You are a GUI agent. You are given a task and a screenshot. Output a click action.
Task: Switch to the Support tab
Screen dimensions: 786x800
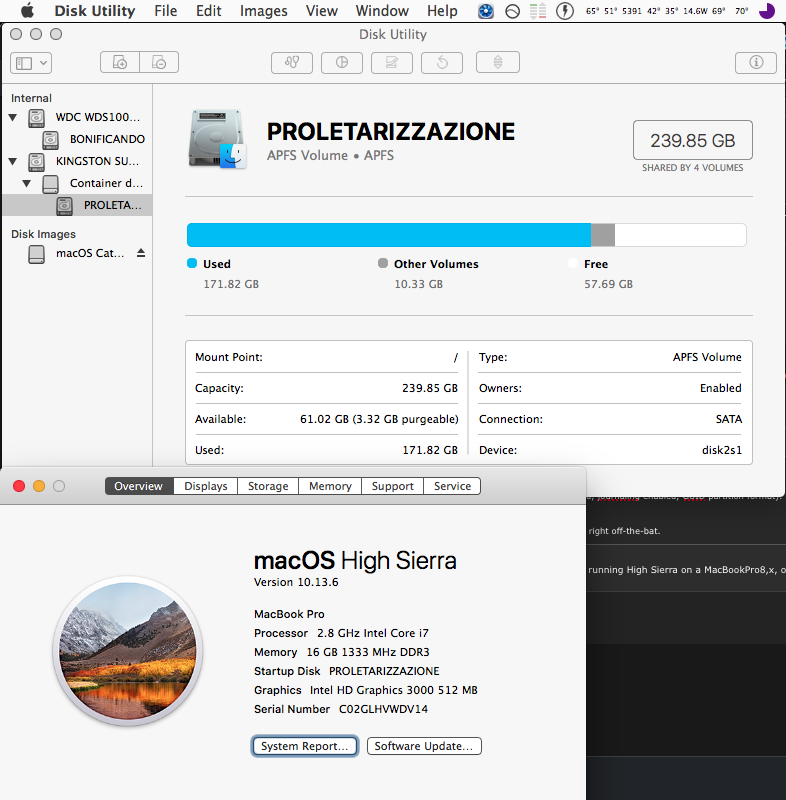coord(392,486)
